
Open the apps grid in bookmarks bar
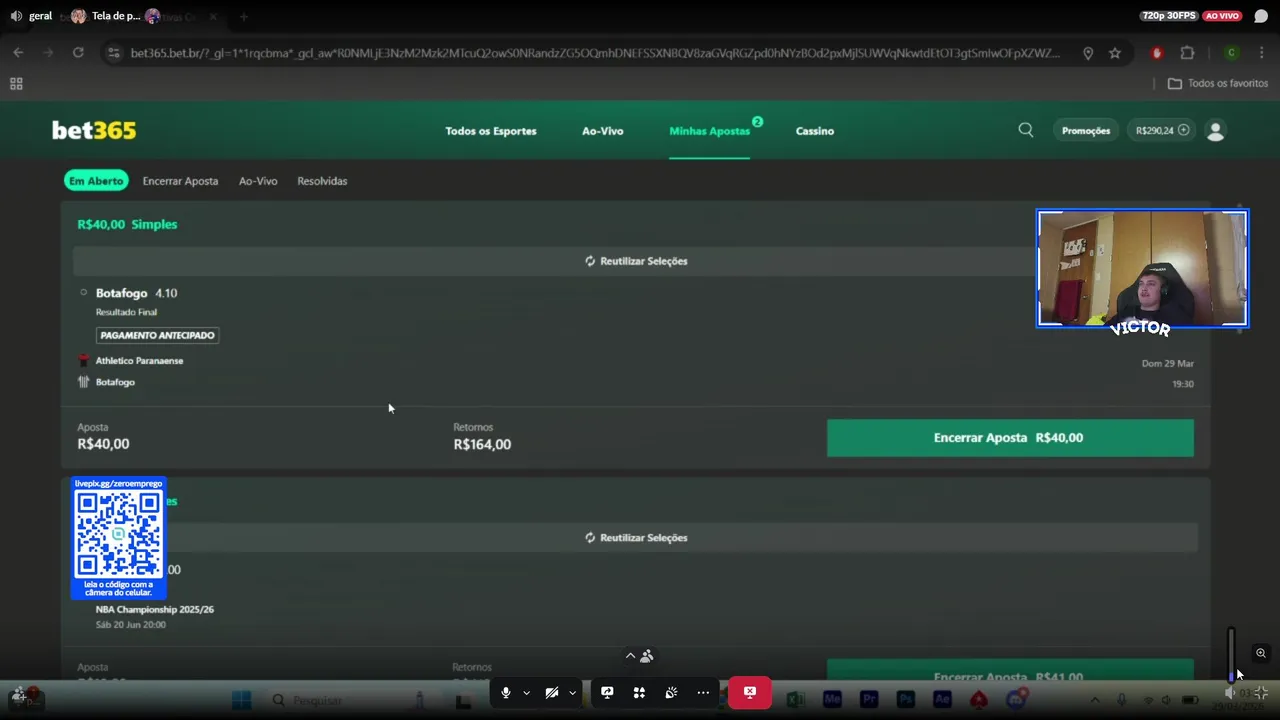coord(16,84)
